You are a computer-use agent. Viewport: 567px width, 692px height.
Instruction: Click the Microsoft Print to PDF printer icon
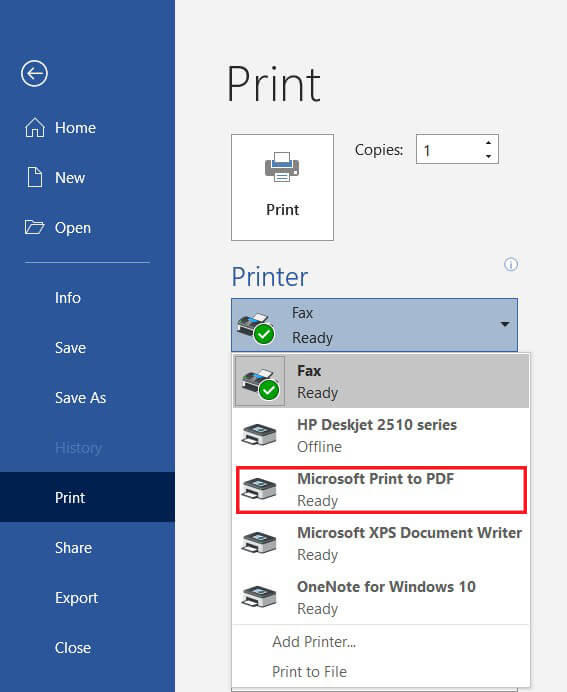coord(259,489)
